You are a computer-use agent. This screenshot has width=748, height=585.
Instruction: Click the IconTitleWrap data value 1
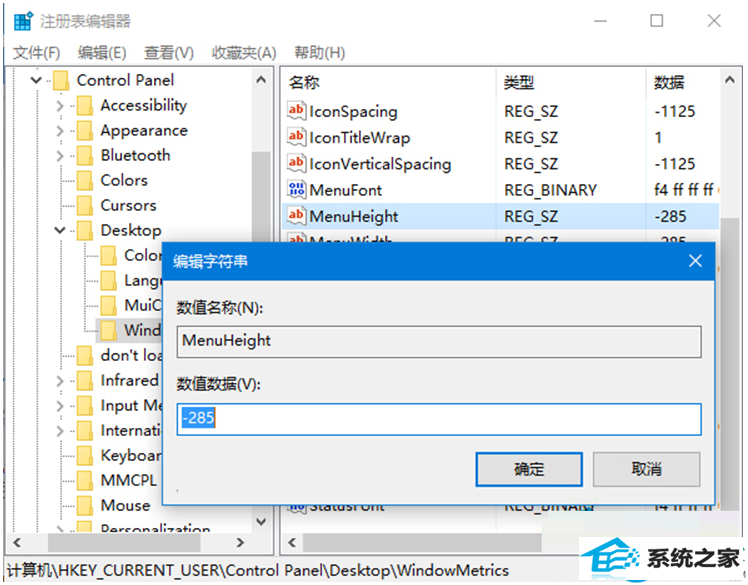pos(658,137)
